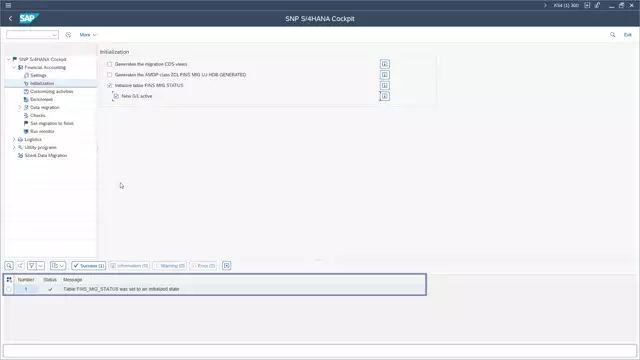640x360 pixels.
Task: Toggle the Success (1) message filter
Action: [x=89, y=266]
